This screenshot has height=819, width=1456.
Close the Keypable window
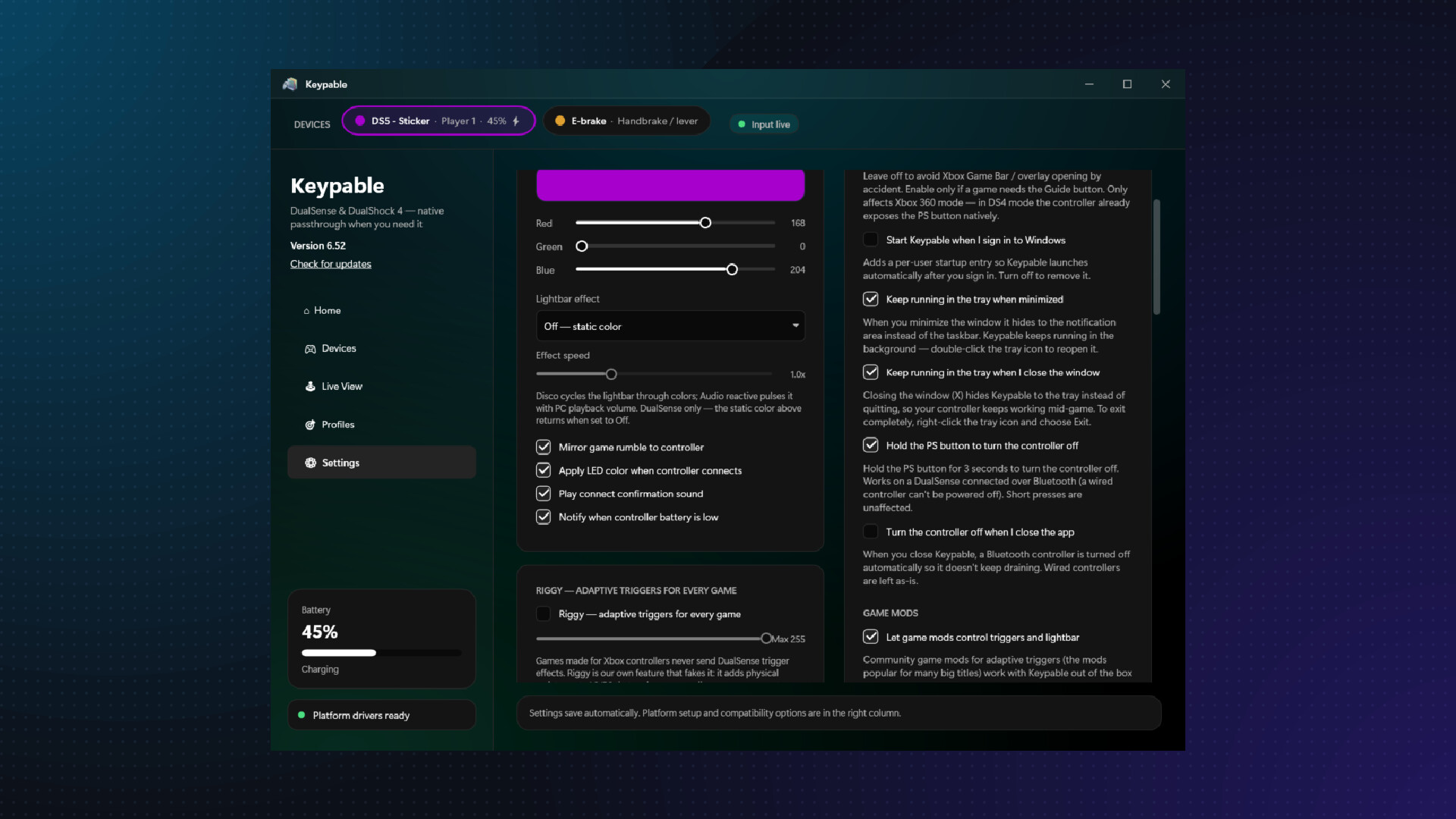click(x=1166, y=84)
